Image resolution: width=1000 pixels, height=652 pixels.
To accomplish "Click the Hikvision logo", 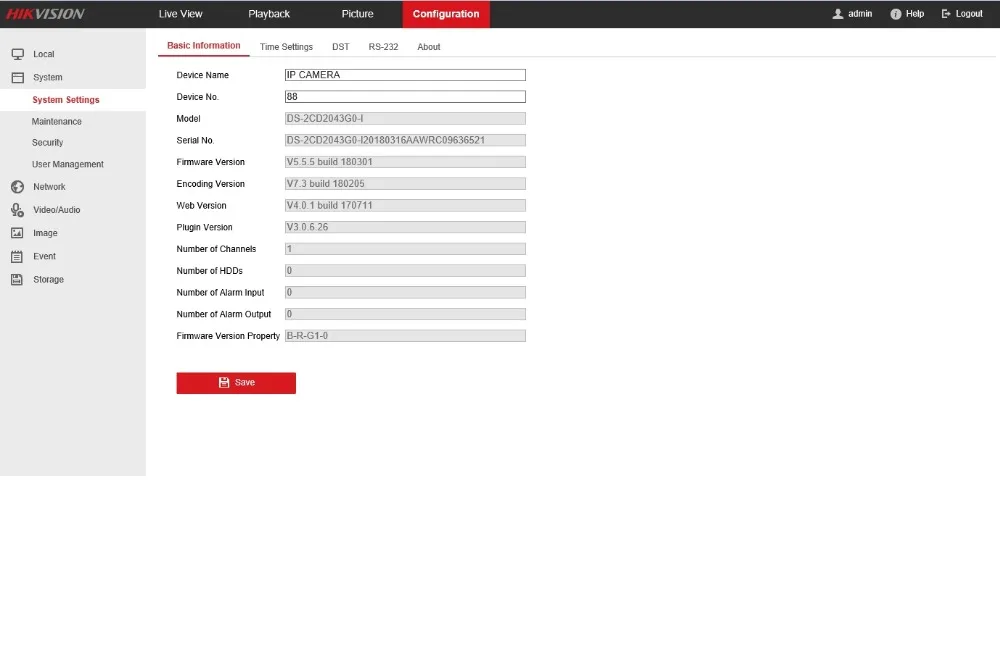I will click(x=45, y=13).
